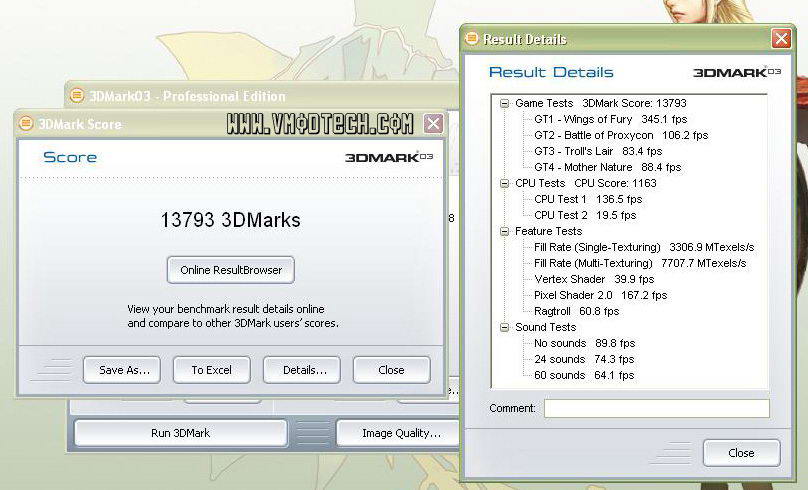
Task: Click the 3DMark03 logo in Result Details
Action: pyautogui.click(x=737, y=72)
